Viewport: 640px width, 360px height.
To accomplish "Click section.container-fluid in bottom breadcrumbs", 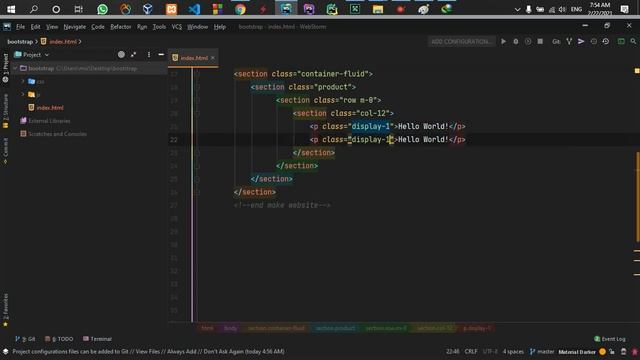I will point(276,328).
